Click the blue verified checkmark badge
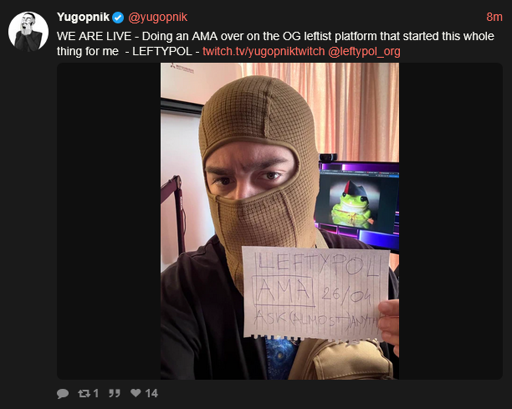Image resolution: width=512 pixels, height=409 pixels. pos(118,17)
